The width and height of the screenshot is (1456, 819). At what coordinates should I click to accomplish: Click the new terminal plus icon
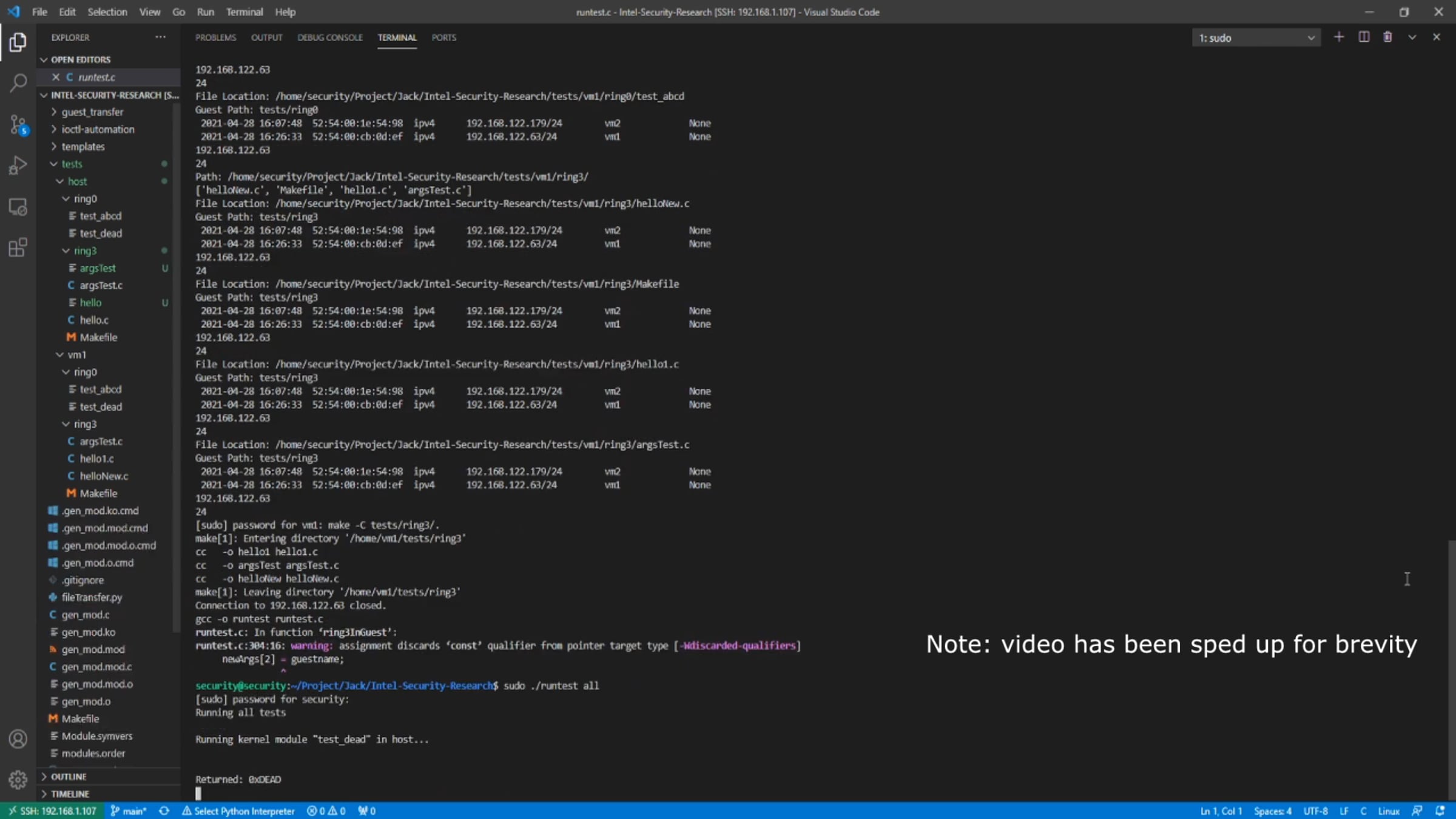(x=1338, y=38)
